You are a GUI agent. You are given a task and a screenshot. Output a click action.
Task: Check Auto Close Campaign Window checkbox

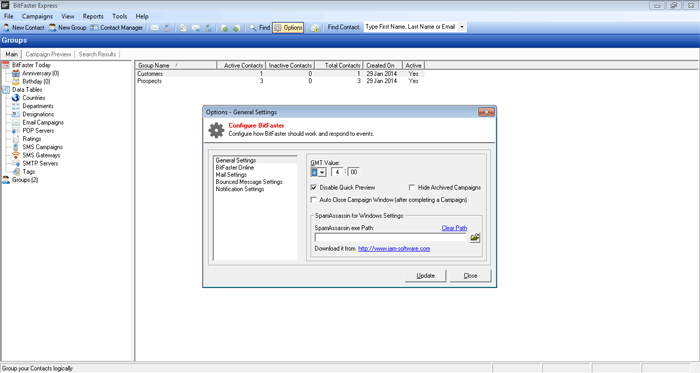pyautogui.click(x=314, y=199)
